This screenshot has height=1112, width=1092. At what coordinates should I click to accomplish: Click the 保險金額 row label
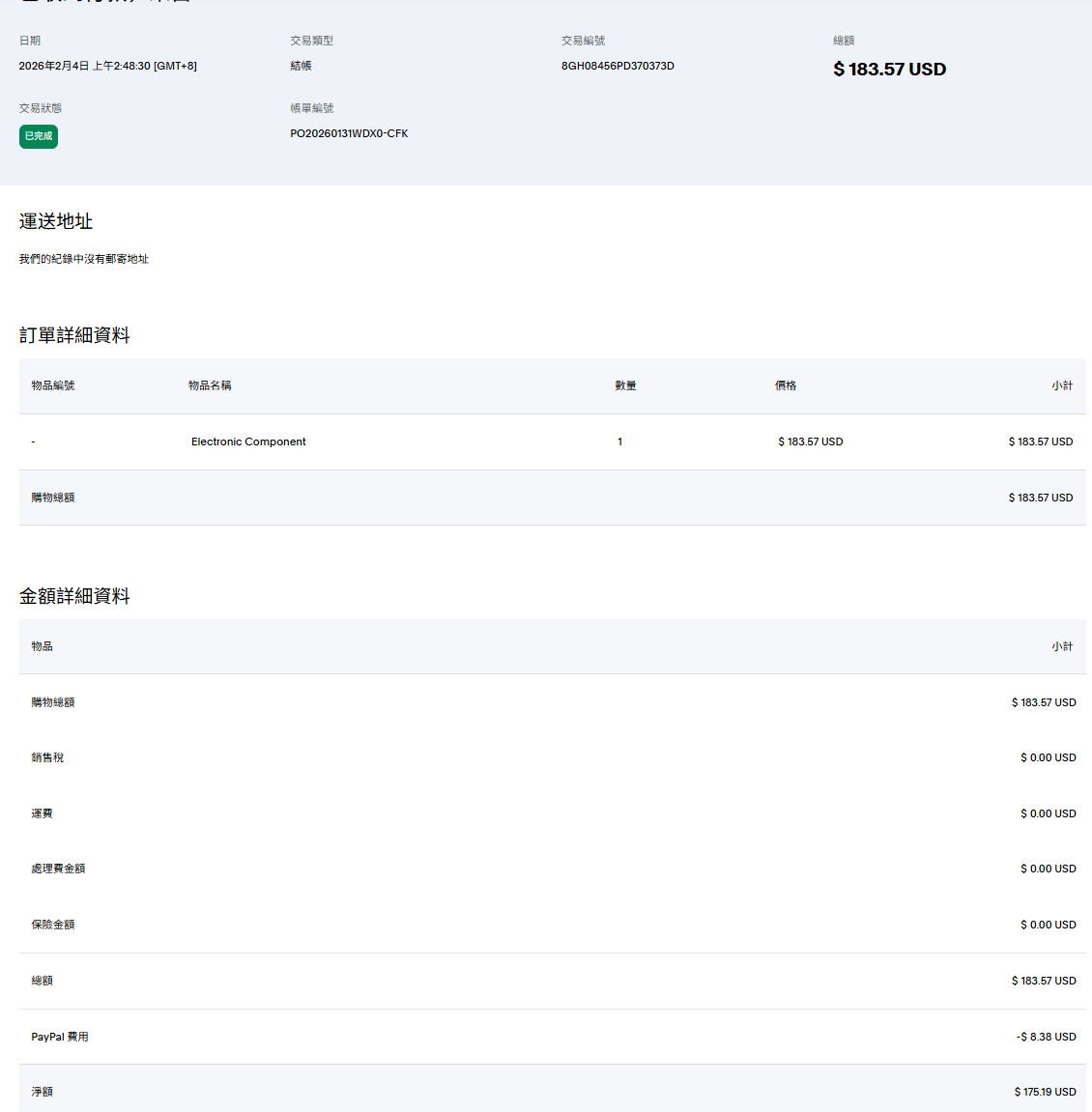[52, 925]
